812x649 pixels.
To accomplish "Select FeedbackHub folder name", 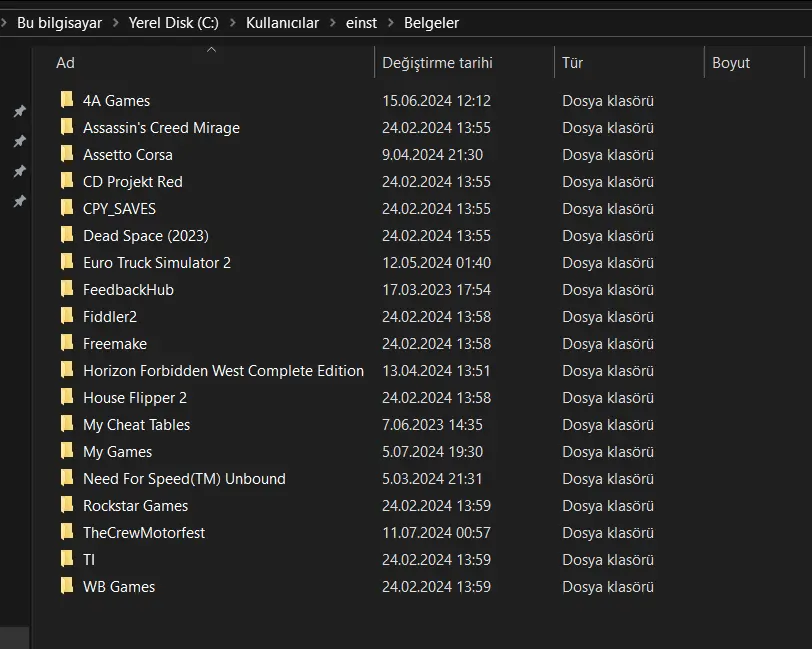I will tap(128, 290).
